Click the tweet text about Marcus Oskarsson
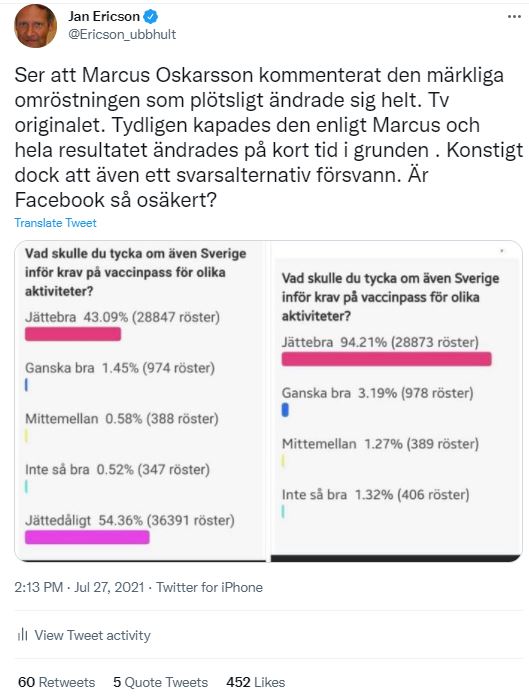This screenshot has height=699, width=529. pyautogui.click(x=268, y=138)
